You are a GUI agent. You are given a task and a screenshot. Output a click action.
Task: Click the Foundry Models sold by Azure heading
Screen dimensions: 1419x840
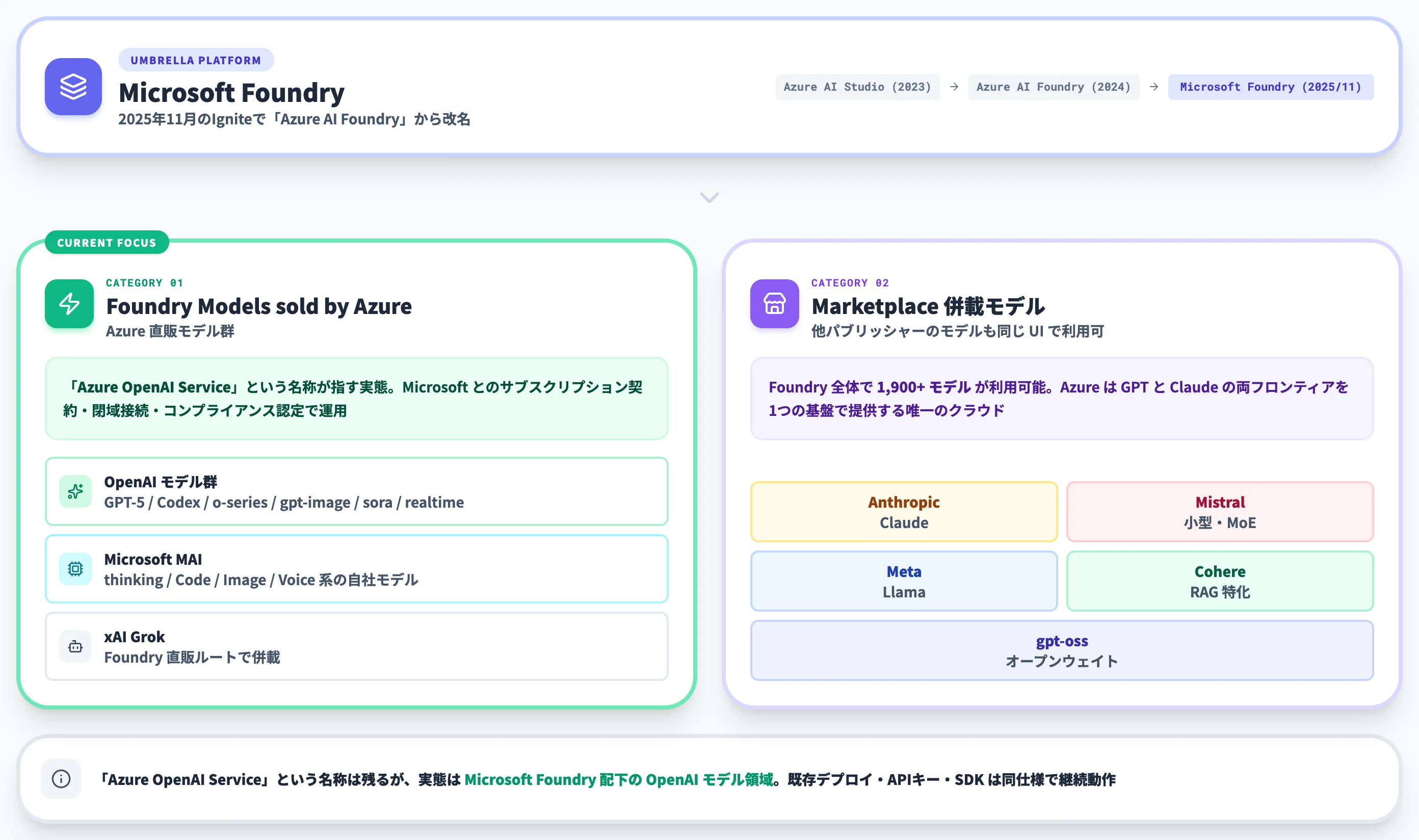point(258,306)
